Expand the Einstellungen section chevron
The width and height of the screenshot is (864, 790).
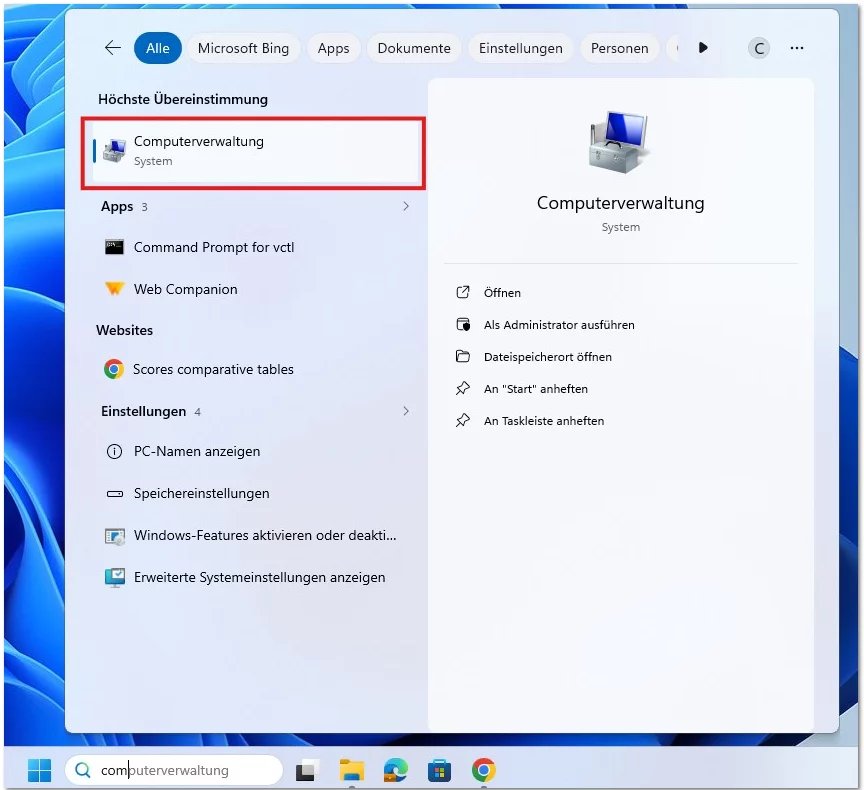click(406, 411)
